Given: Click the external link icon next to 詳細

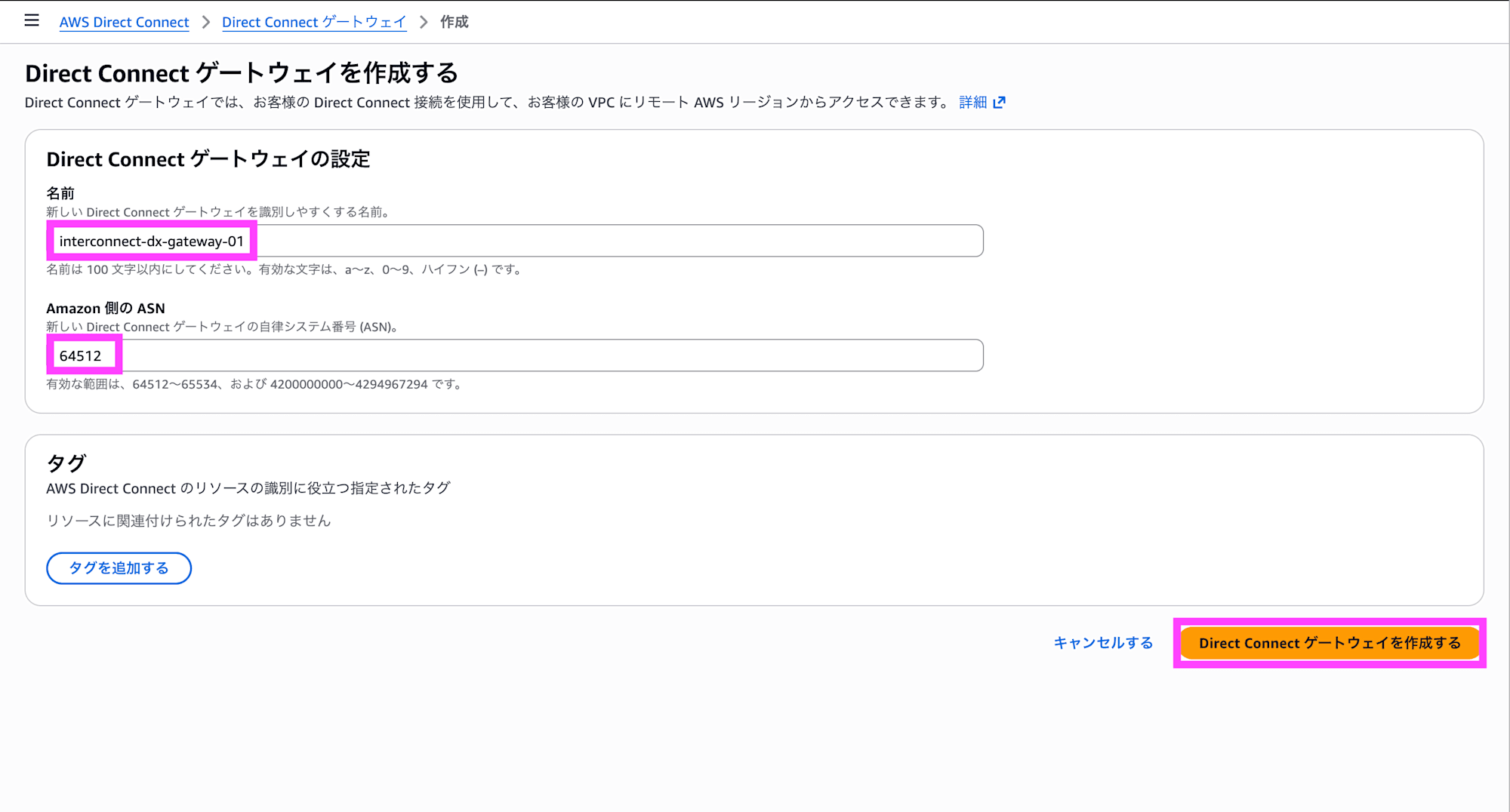Looking at the screenshot, I should 1001,102.
